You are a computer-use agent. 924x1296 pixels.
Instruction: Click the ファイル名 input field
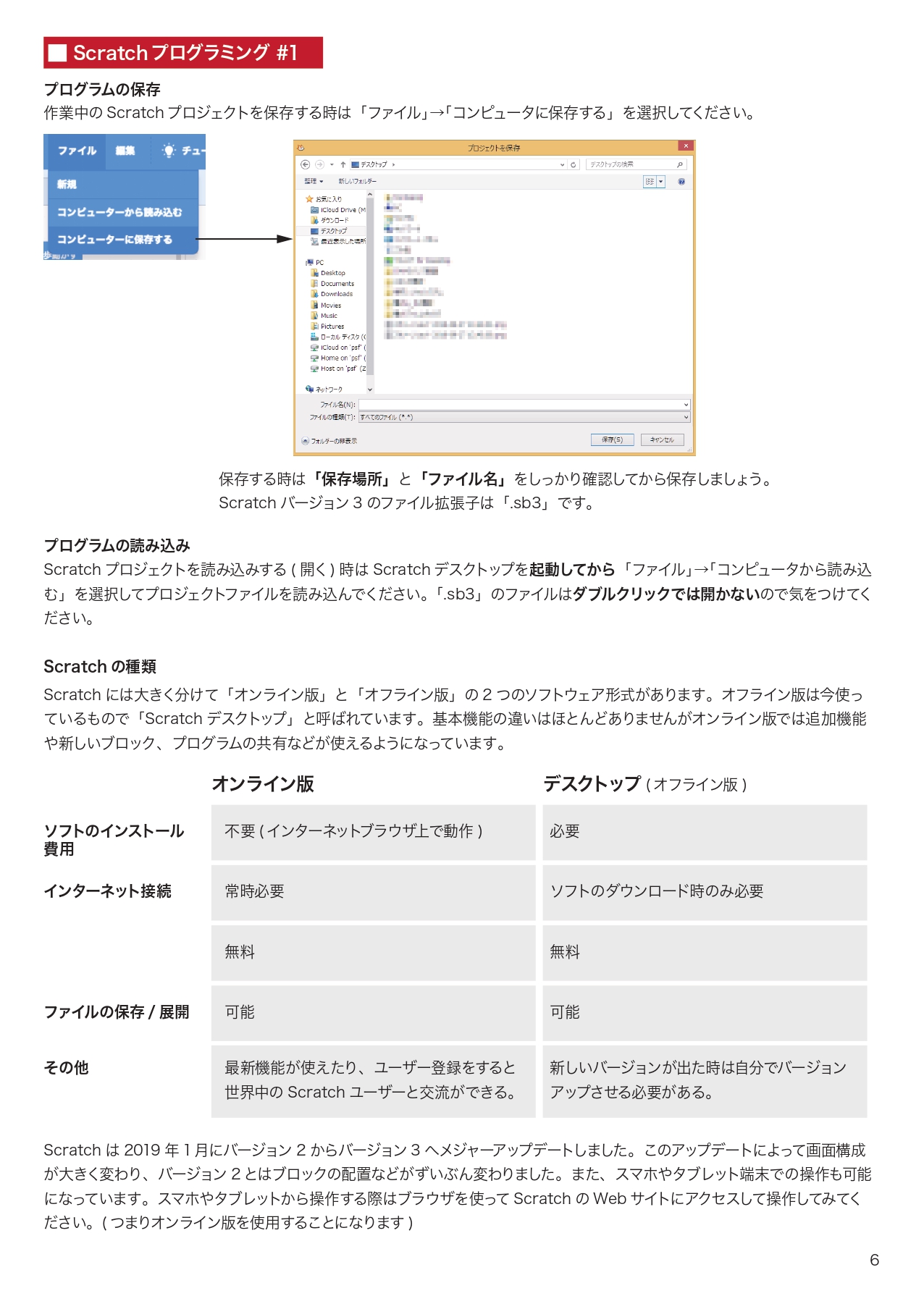[524, 405]
